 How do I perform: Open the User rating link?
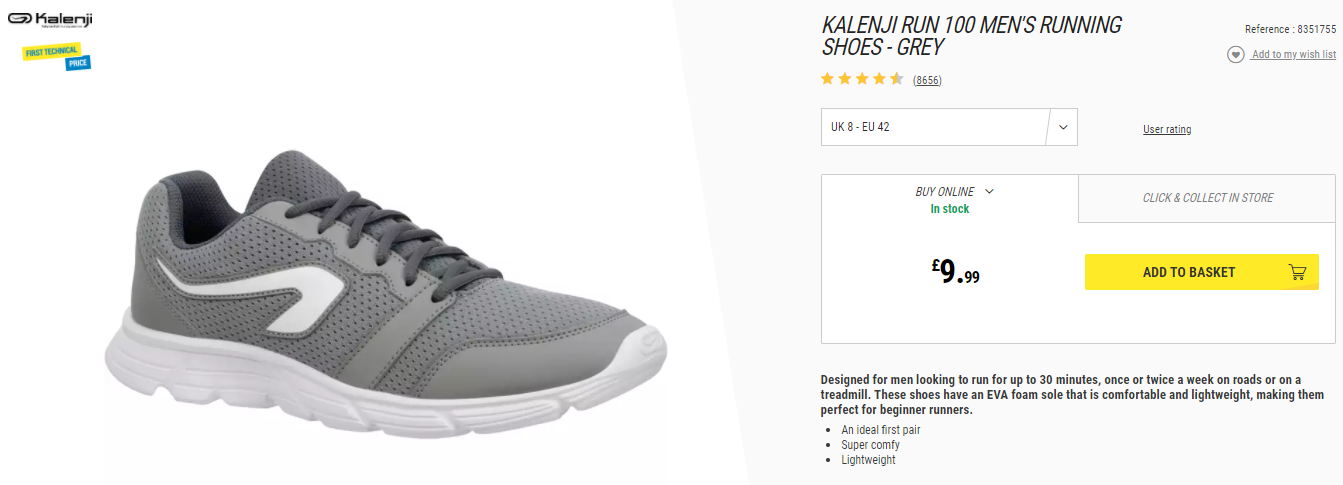1167,129
